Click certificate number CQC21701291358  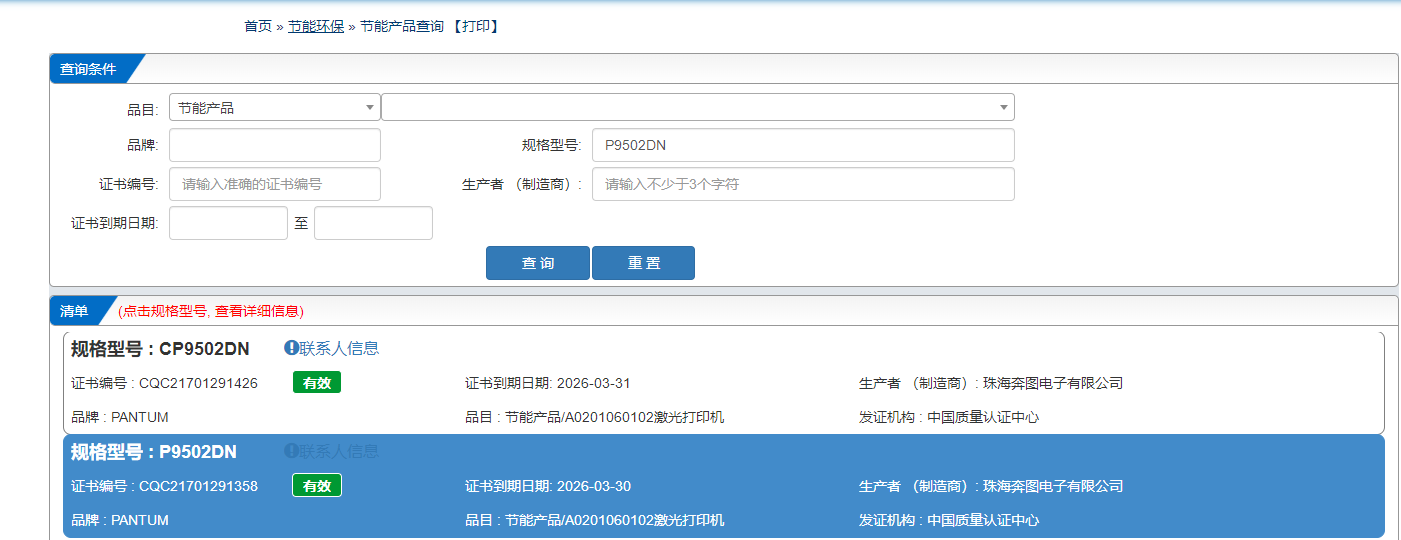pyautogui.click(x=198, y=486)
